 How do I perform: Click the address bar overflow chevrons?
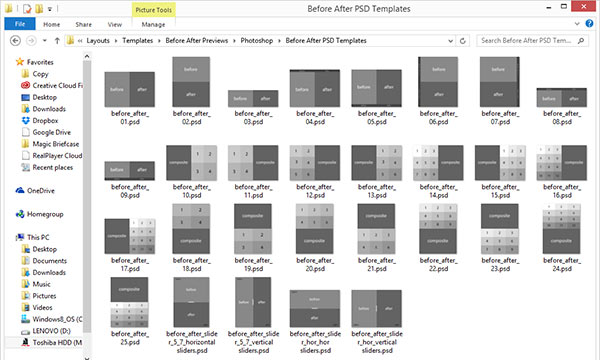[x=80, y=41]
